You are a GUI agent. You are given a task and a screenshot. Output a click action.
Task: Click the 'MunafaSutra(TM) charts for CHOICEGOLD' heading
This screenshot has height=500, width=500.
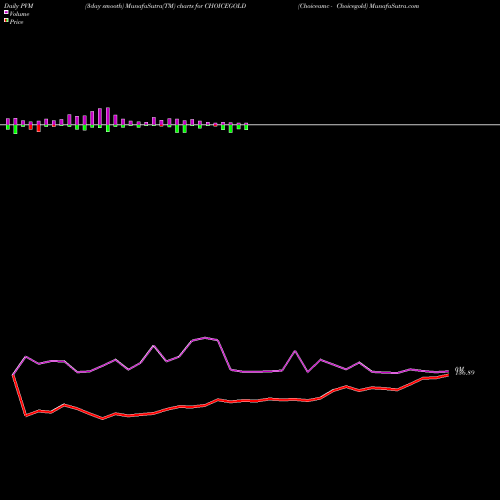point(186,6)
